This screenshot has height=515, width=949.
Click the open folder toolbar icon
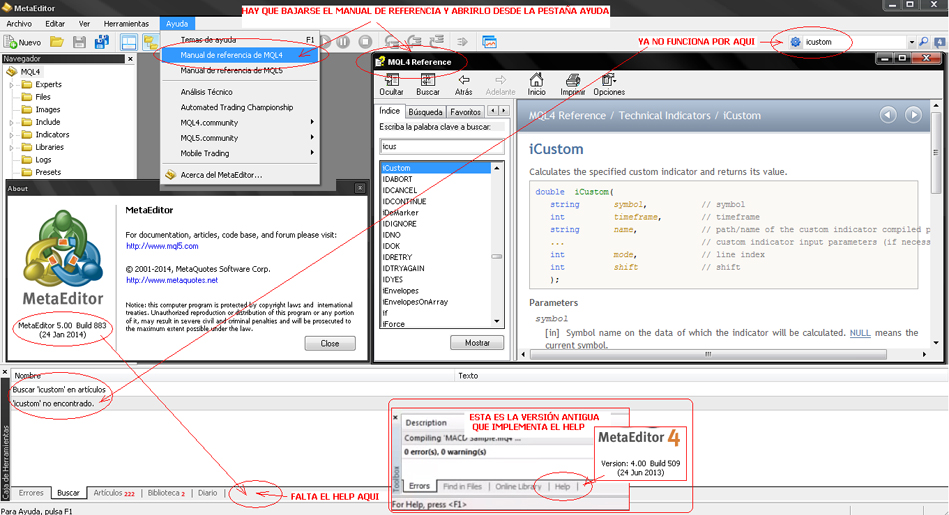coord(57,42)
